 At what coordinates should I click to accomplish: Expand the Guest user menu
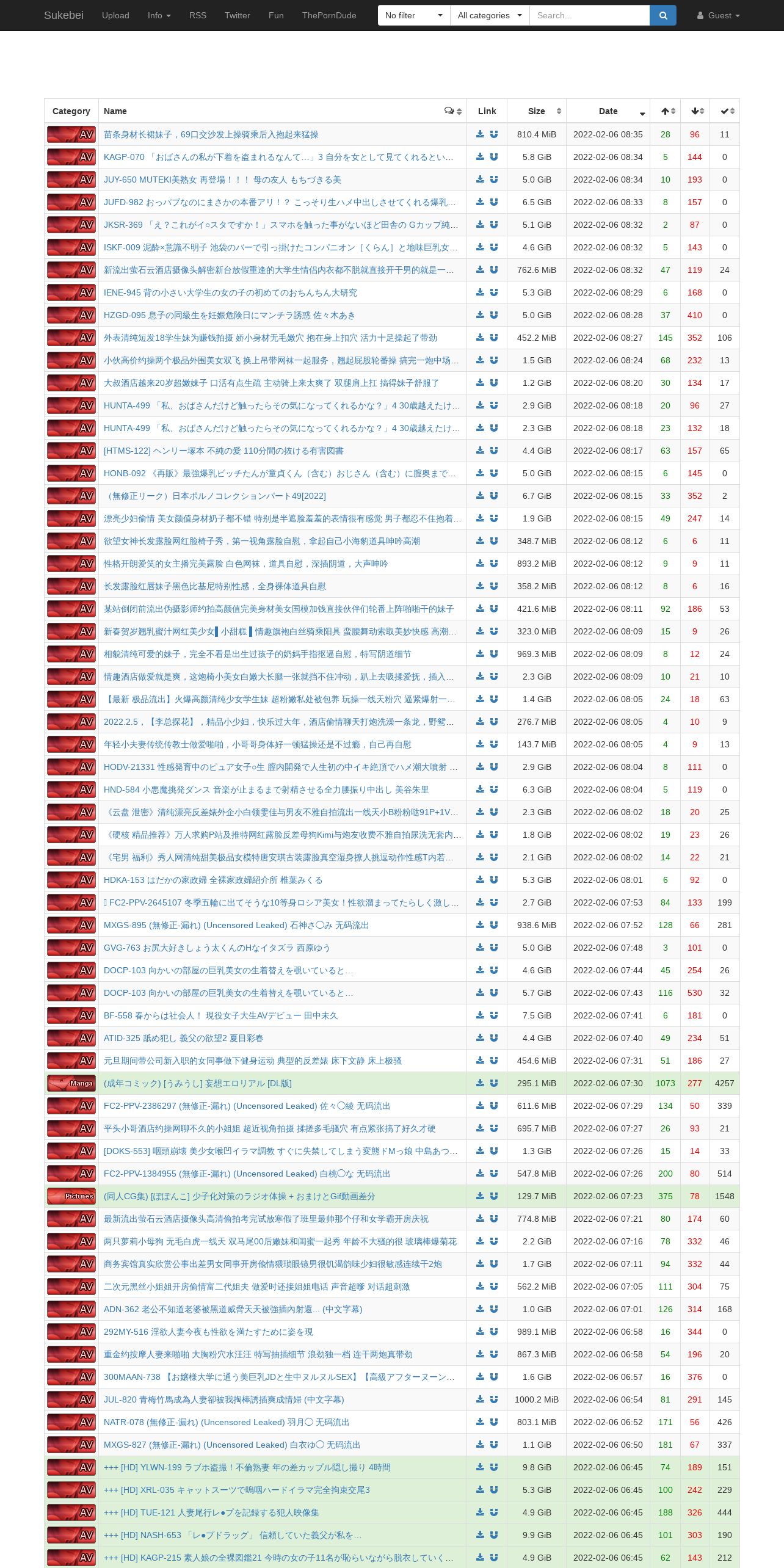718,15
